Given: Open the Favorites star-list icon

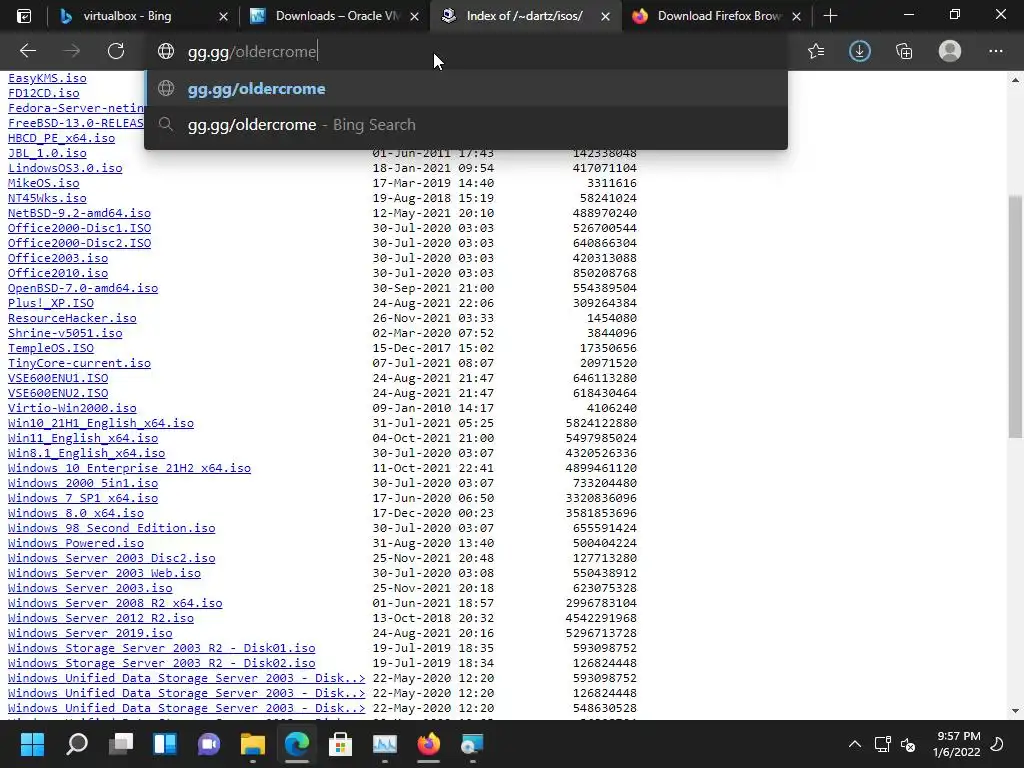Looking at the screenshot, I should click(816, 51).
